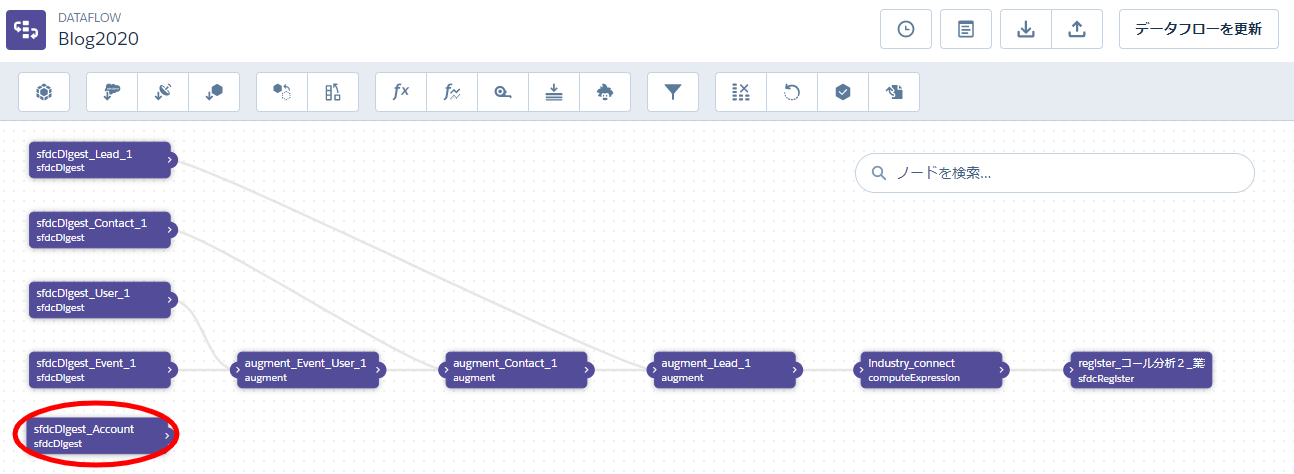
Task: Open schedule clock icon
Action: point(905,29)
